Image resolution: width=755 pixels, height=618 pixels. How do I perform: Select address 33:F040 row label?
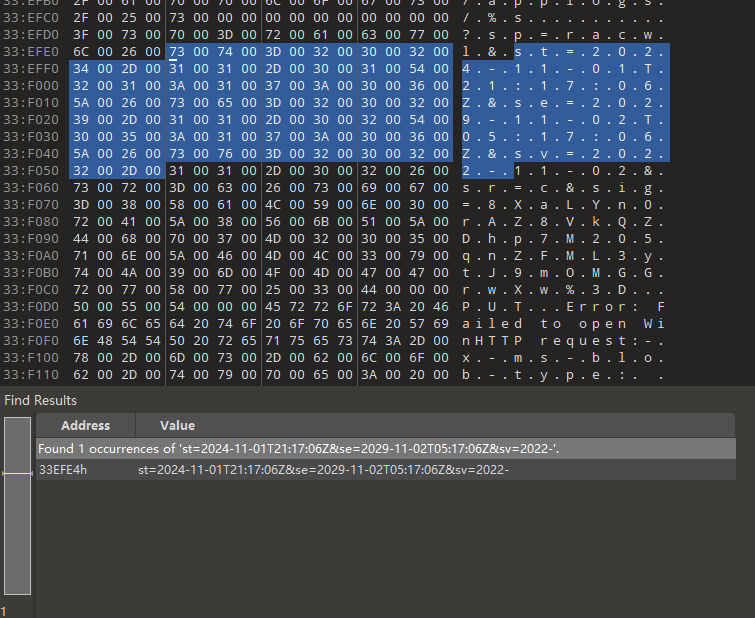tap(31, 154)
